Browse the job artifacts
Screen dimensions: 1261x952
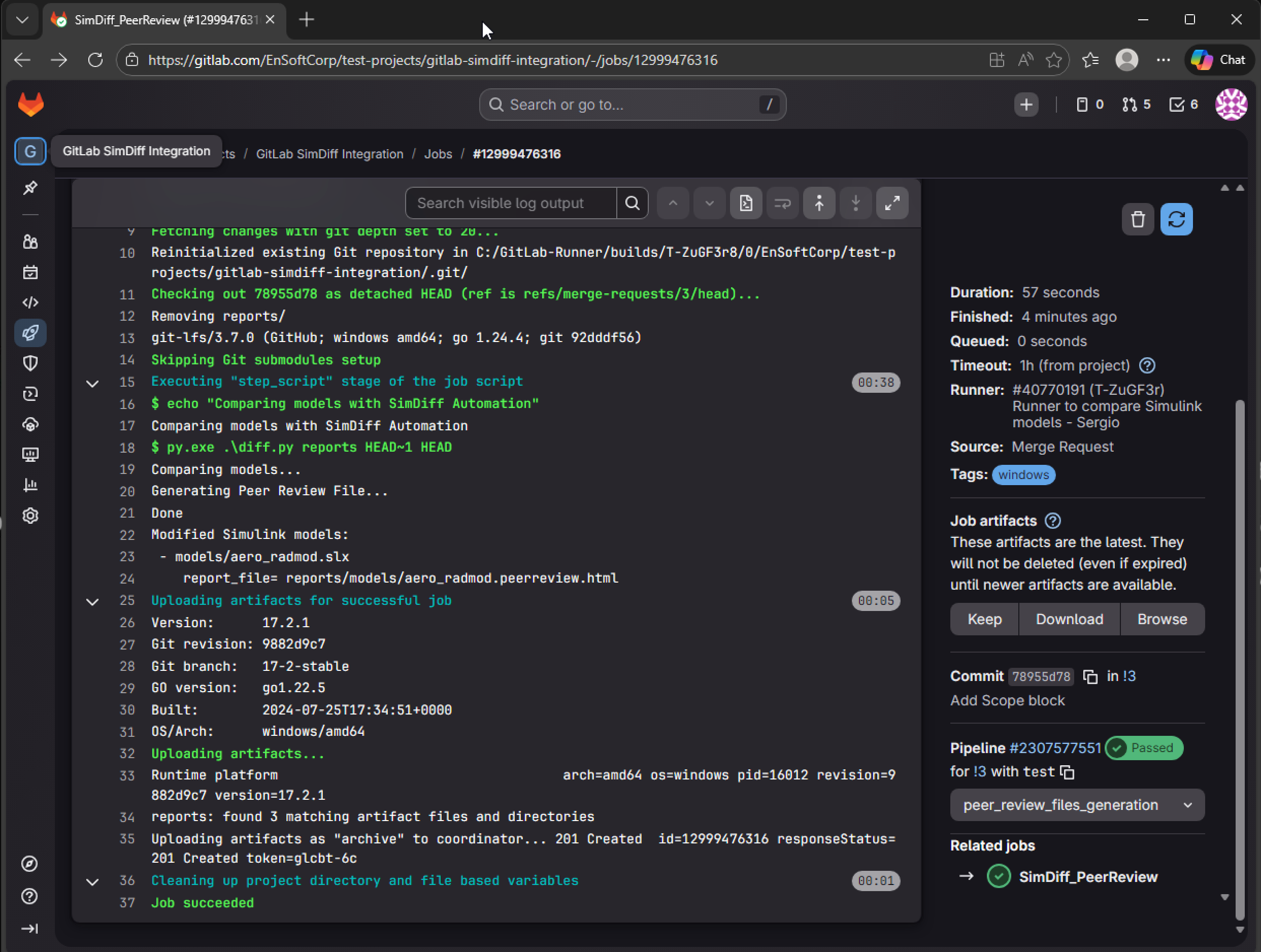click(x=1162, y=619)
